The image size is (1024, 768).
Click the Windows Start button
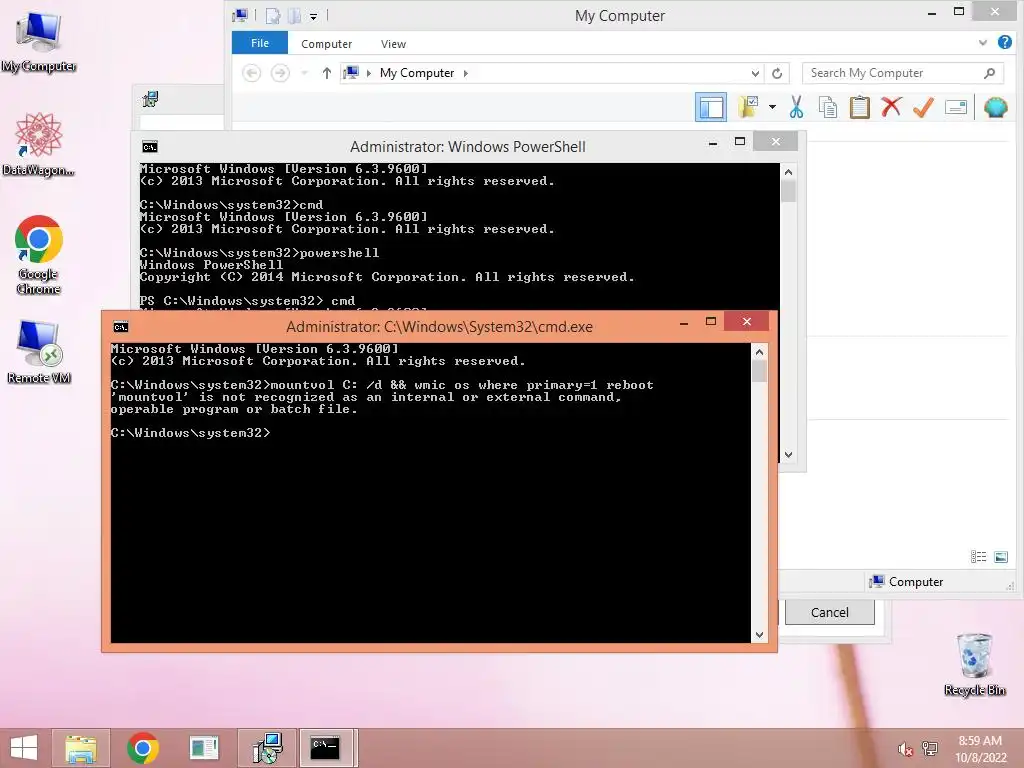[24, 748]
